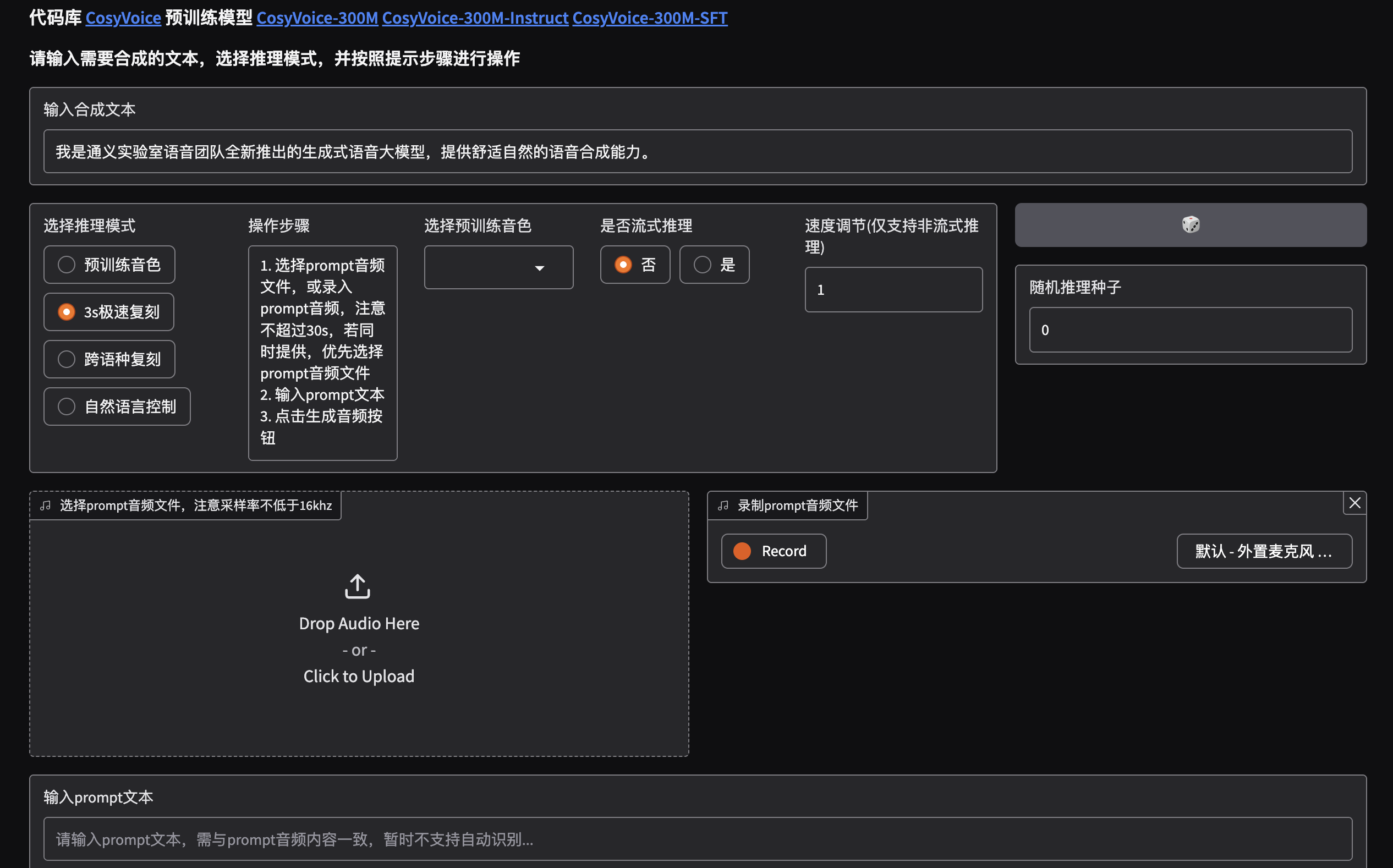Click the music note icon on the recording panel
The height and width of the screenshot is (868, 1393).
[722, 505]
